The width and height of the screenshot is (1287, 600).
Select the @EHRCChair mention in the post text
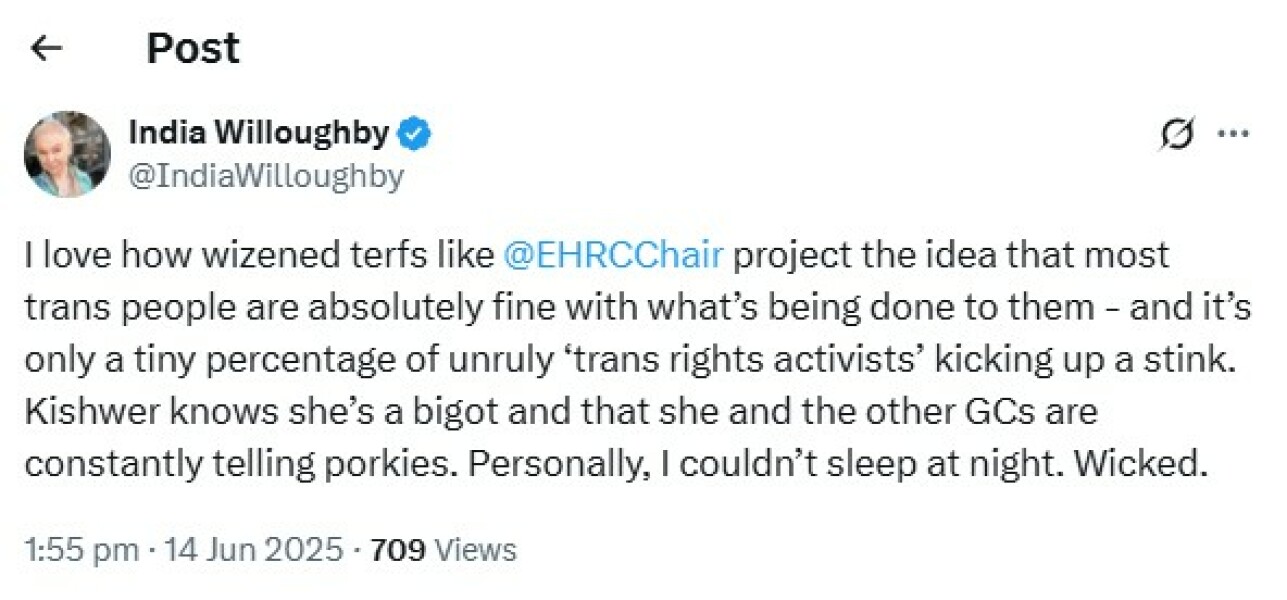614,255
